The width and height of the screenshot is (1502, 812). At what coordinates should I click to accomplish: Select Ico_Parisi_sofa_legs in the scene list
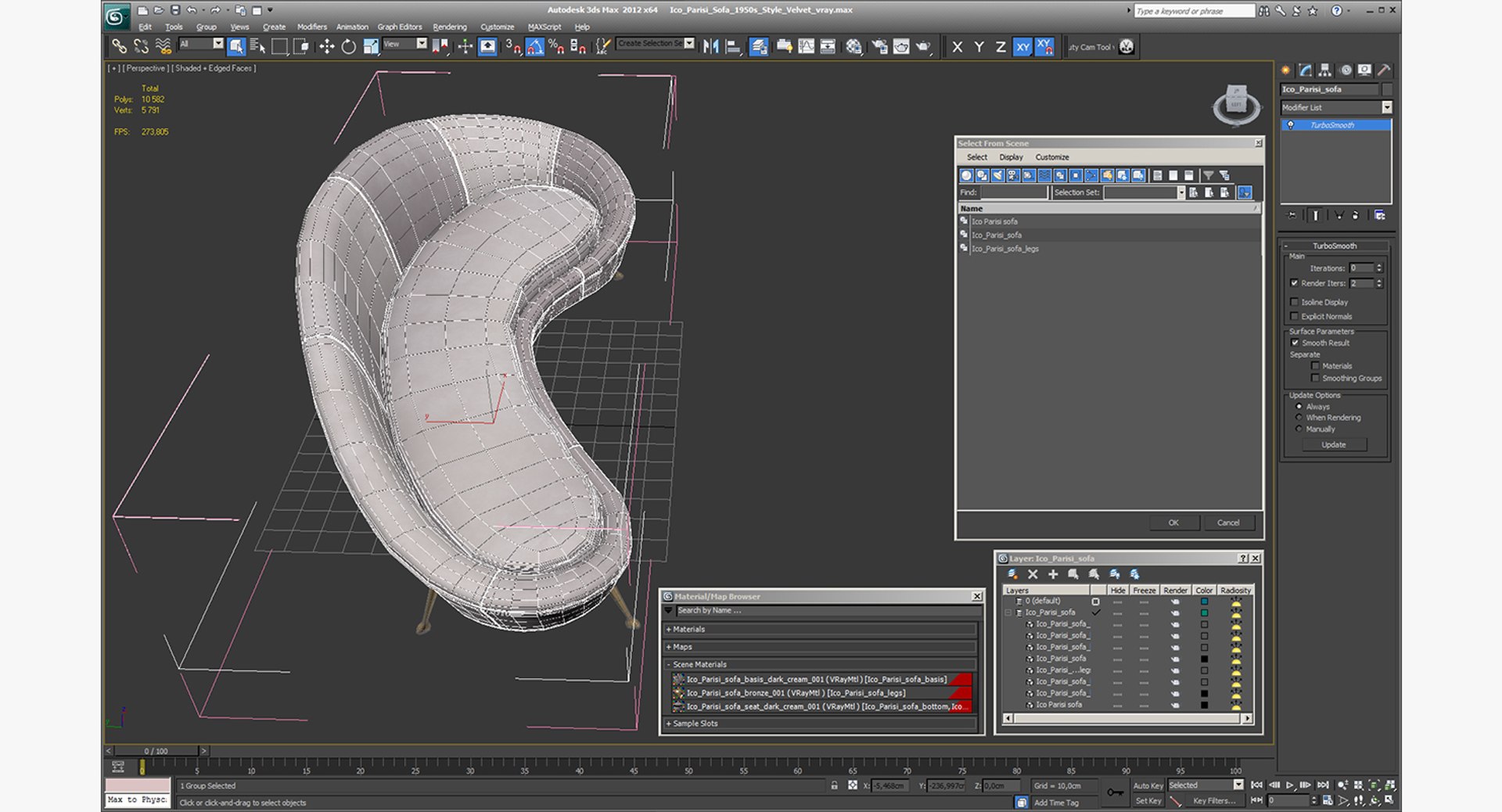pyautogui.click(x=1005, y=249)
